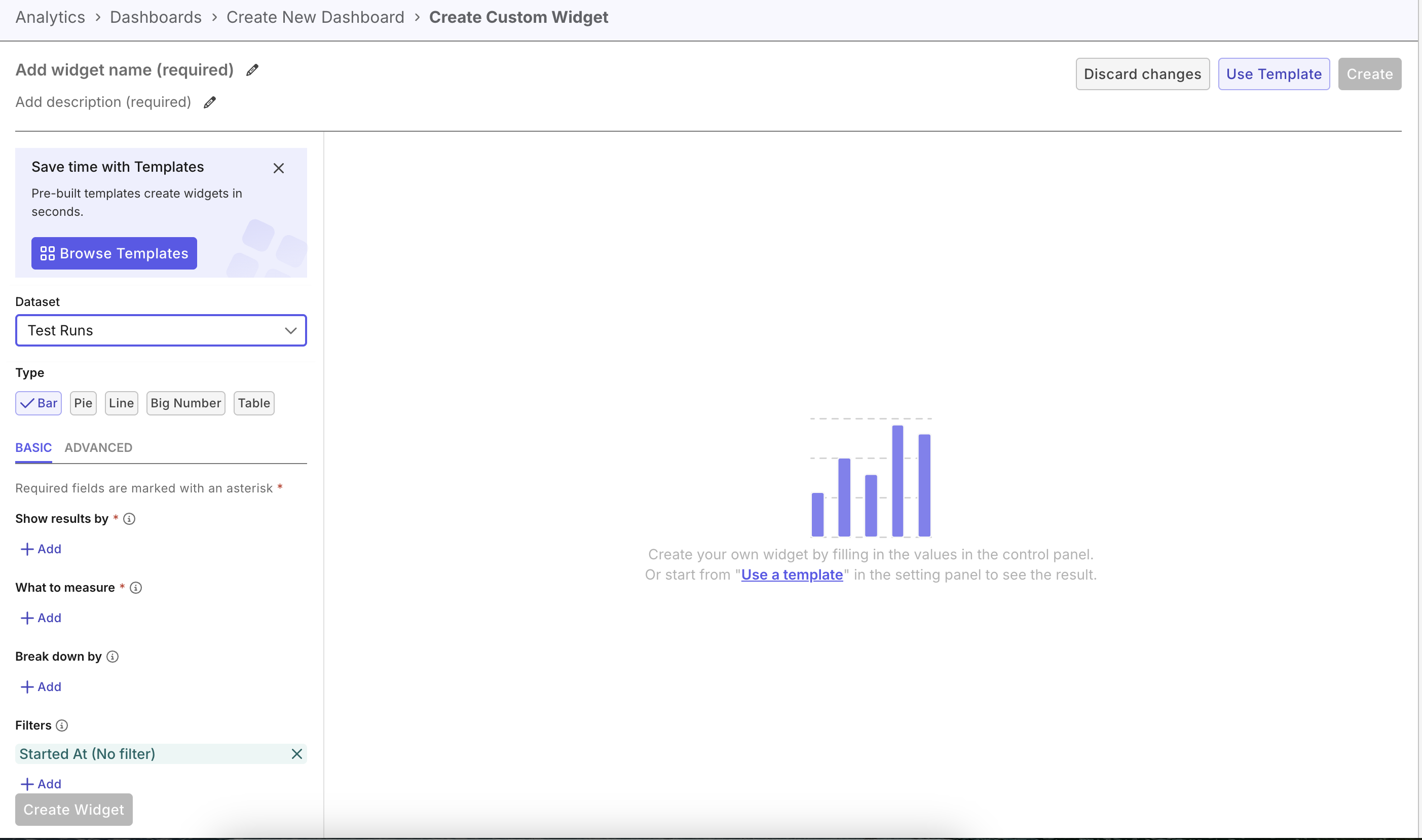
Task: Click the Add widget name (required) title
Action: click(125, 70)
